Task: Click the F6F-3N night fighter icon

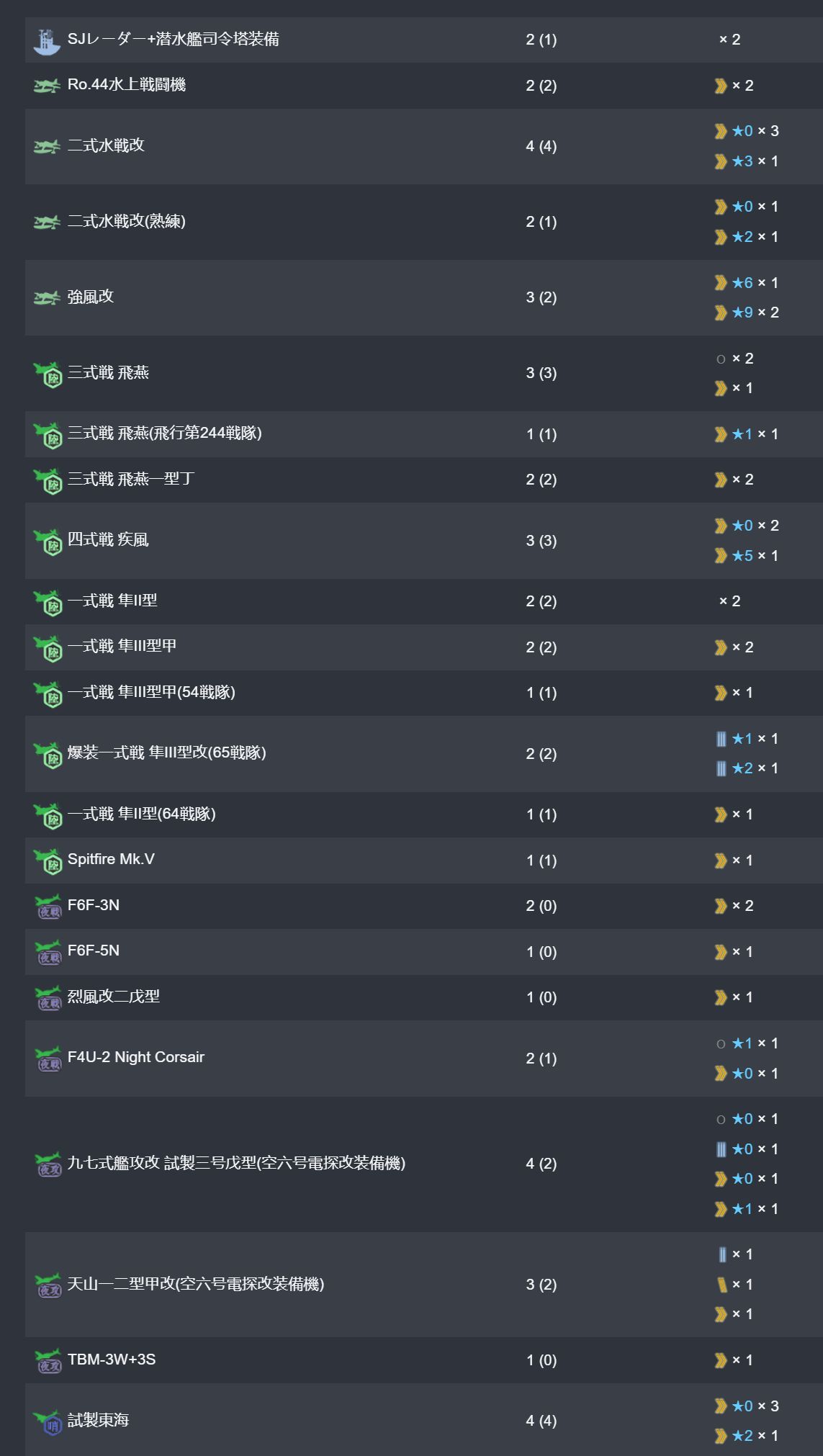Action: point(48,906)
